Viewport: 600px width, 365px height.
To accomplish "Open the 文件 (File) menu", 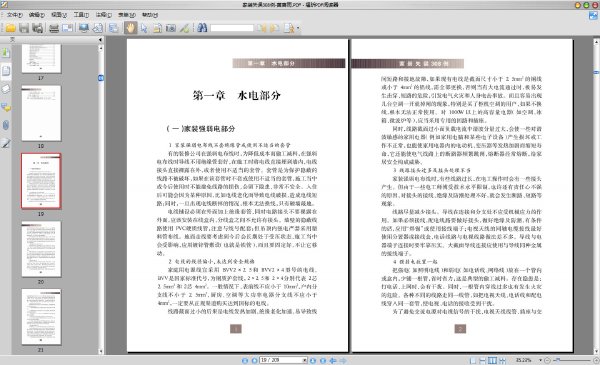I will (14, 15).
